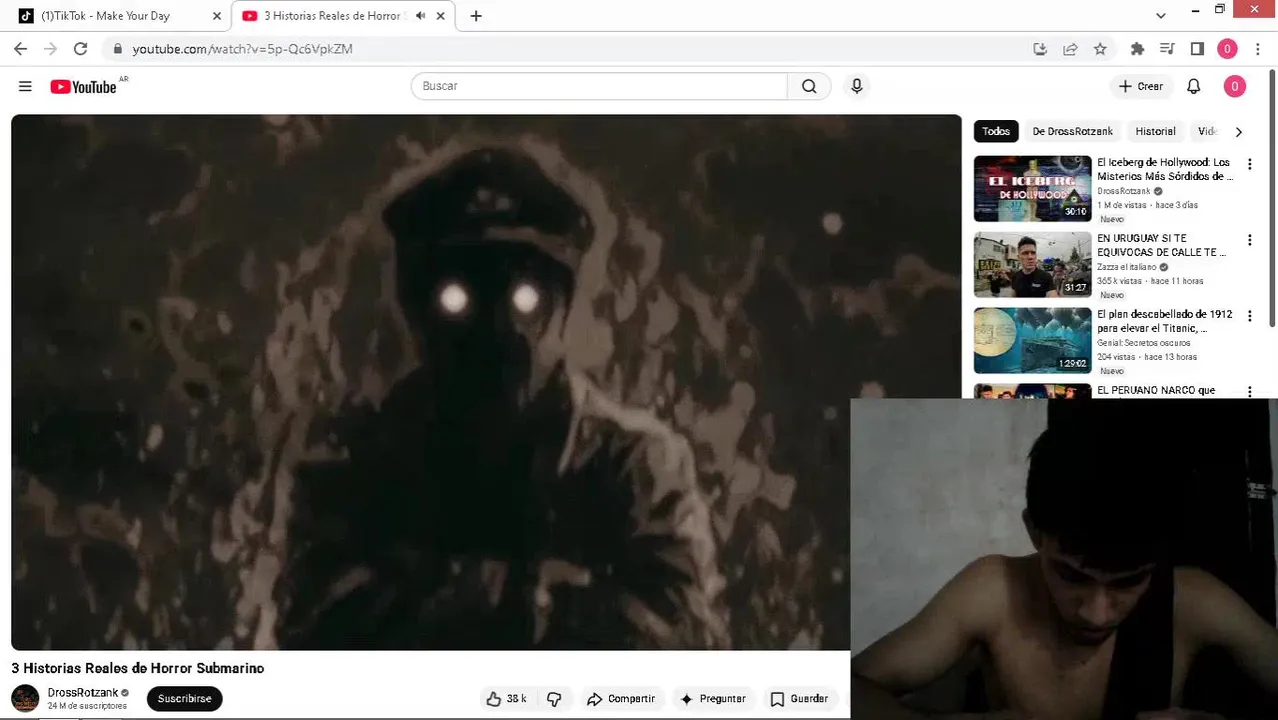
Task: Open title El plan descabellado de 1912
Action: pyautogui.click(x=1165, y=321)
